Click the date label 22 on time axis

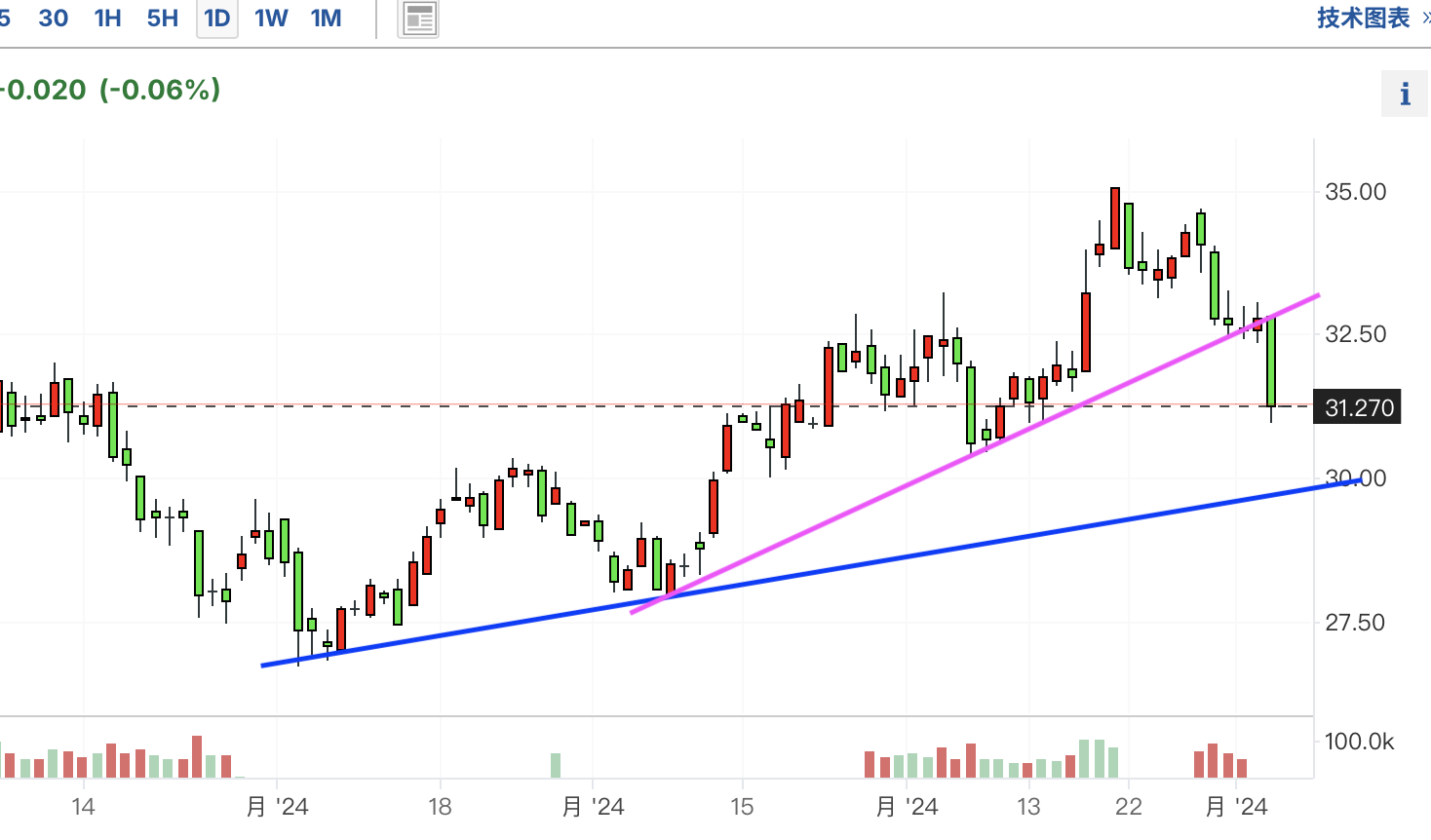point(1129,807)
